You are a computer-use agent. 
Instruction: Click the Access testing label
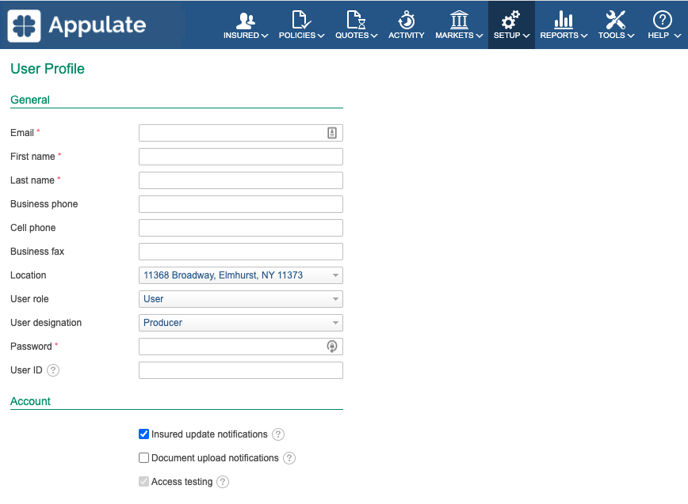pyautogui.click(x=182, y=482)
